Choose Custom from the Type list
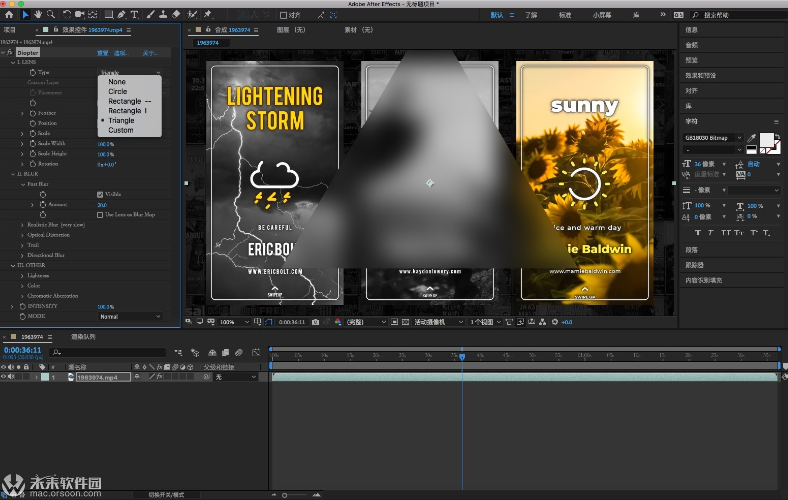Viewport: 788px width, 500px height. coord(120,130)
